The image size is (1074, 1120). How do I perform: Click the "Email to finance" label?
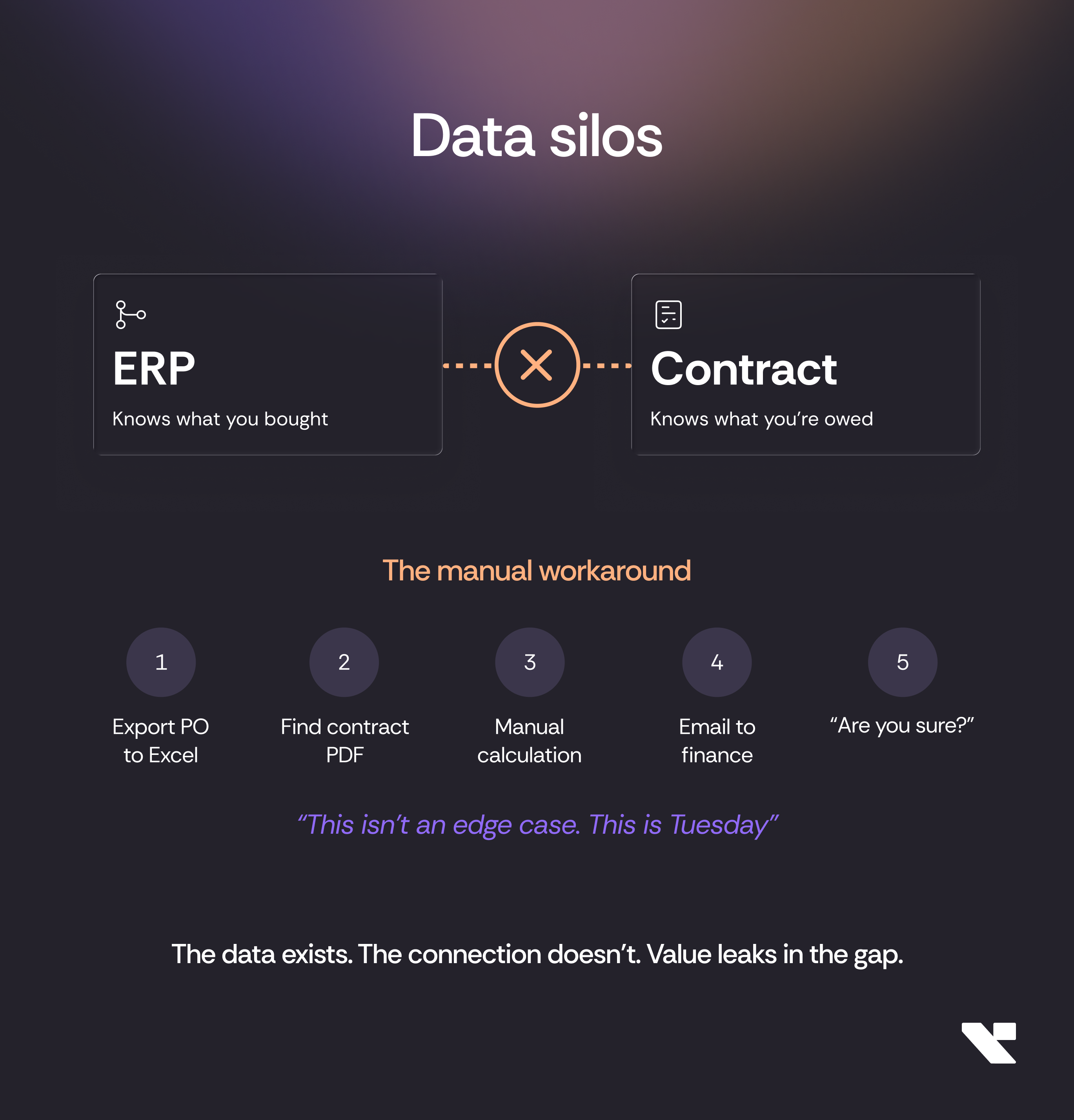(x=717, y=740)
